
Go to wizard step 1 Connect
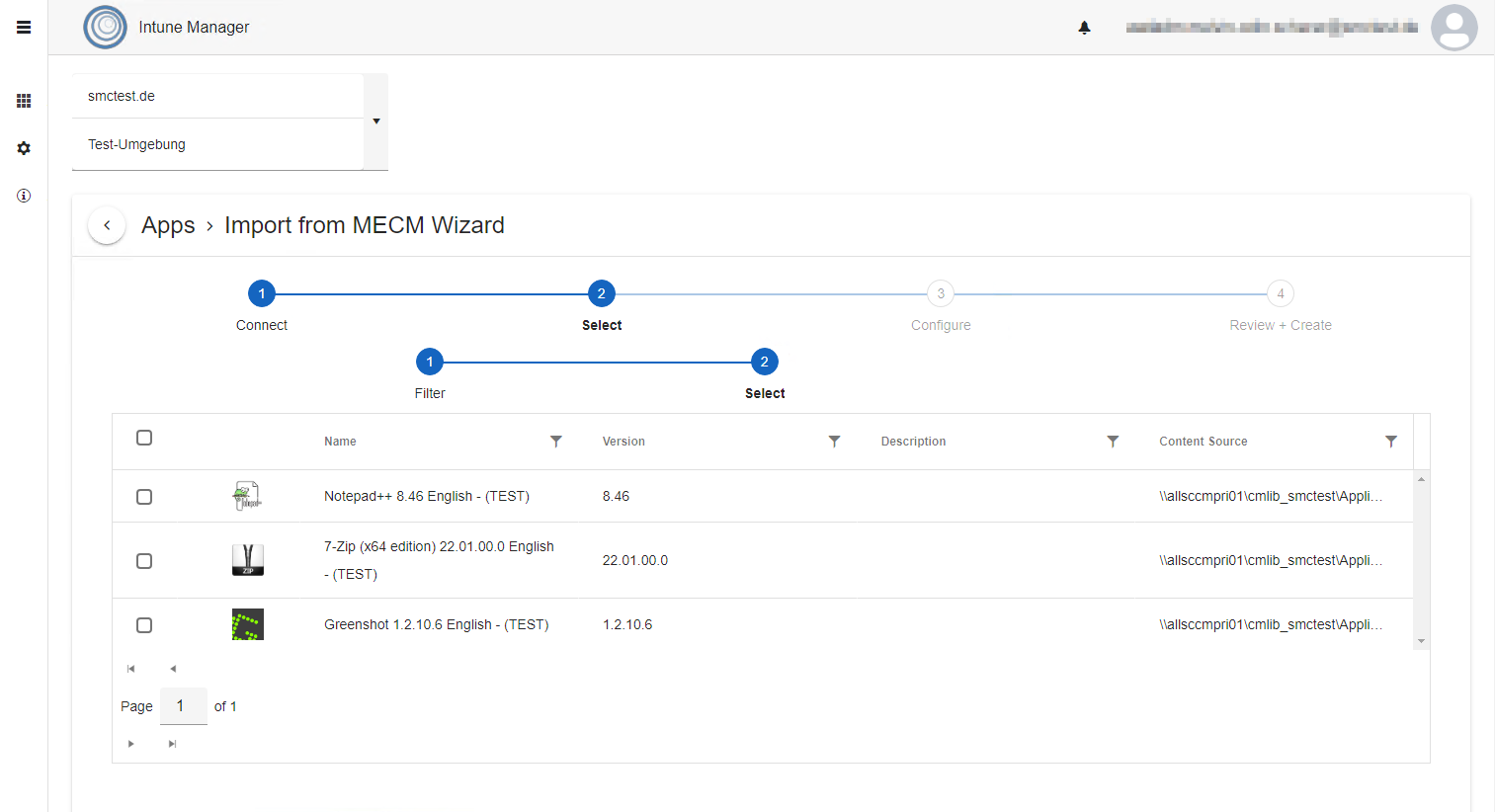coord(262,293)
